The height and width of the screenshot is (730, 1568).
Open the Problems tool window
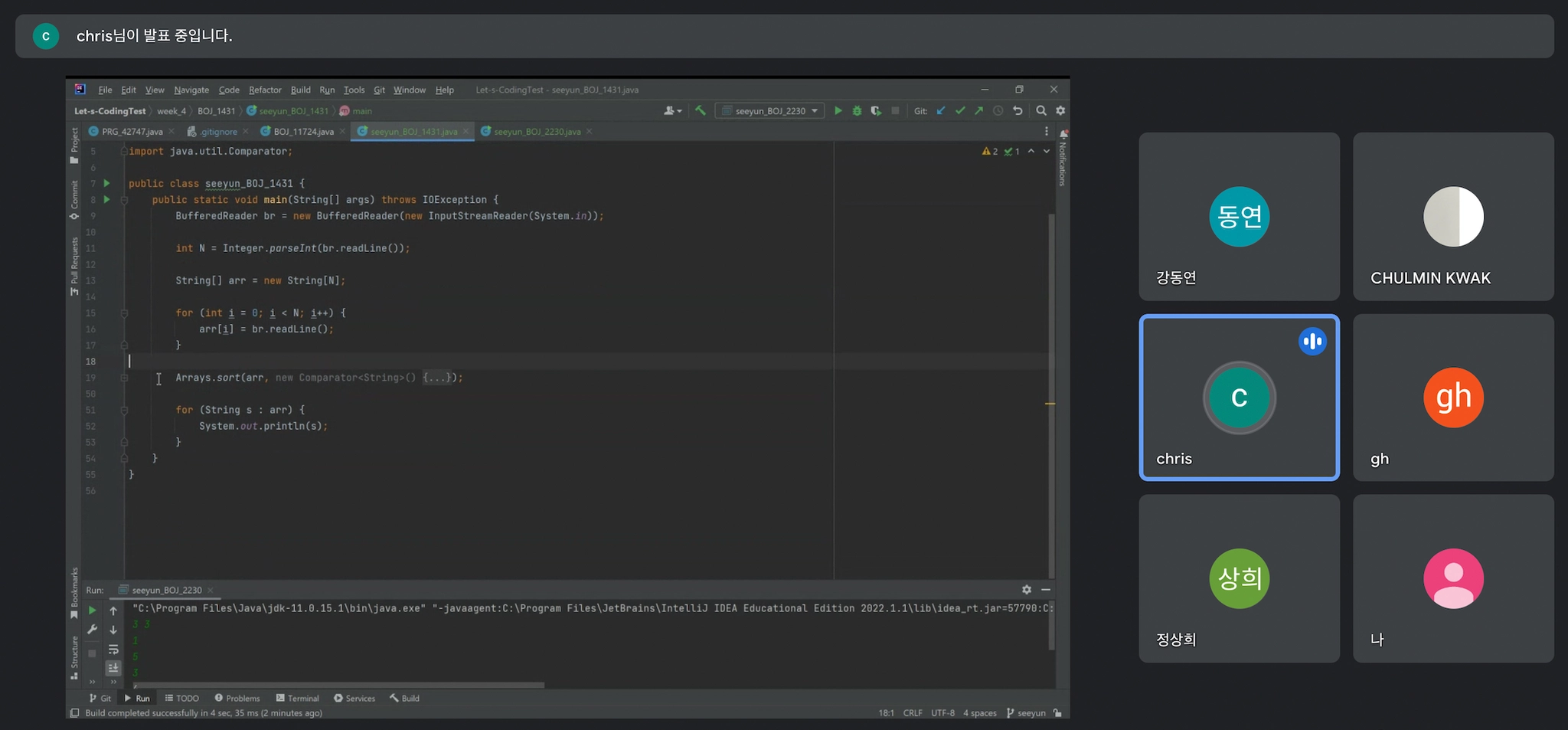pos(237,699)
